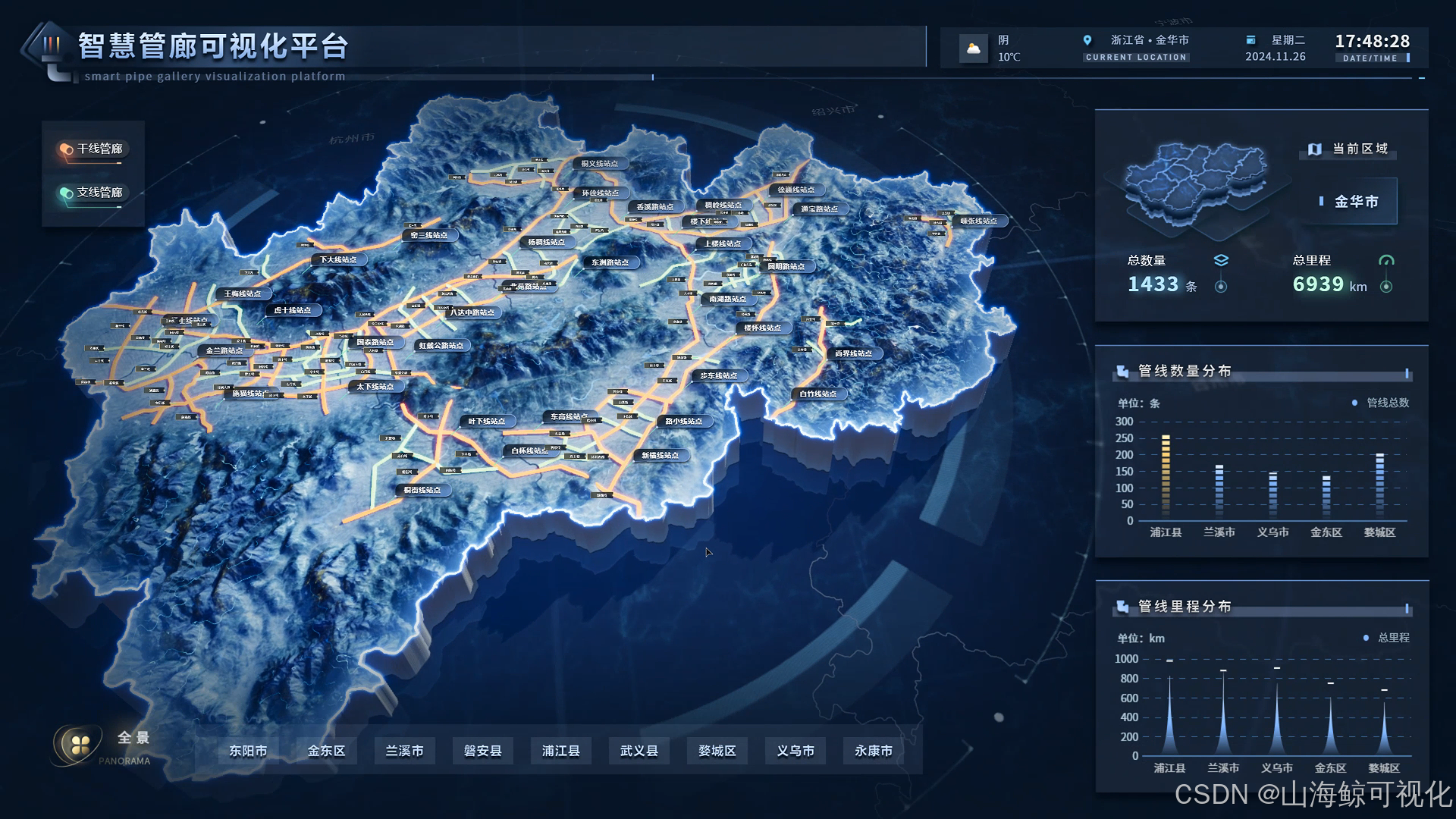Click the panorama icon above PANORAMA label
This screenshot has height=819, width=1456.
(x=78, y=744)
